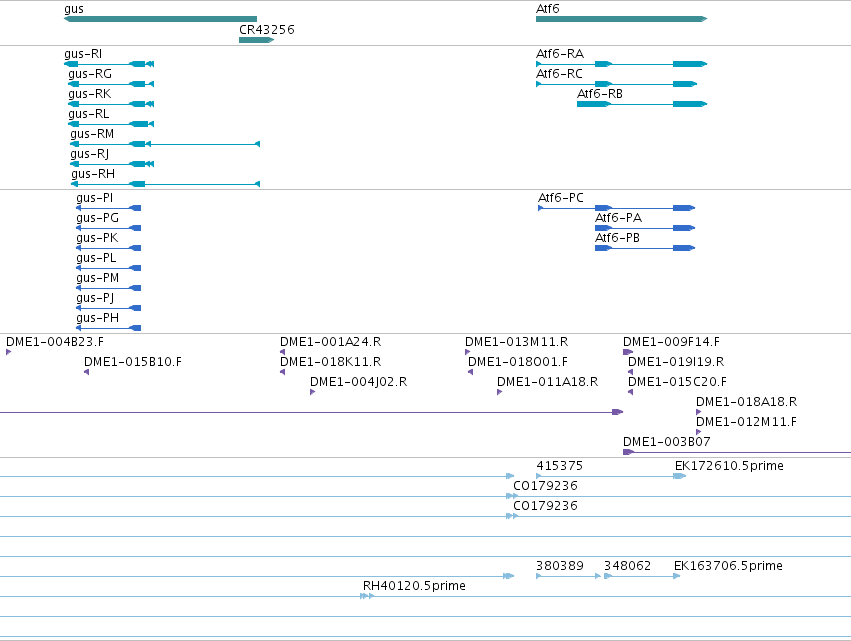Click the Atf6-PB protein label

tap(618, 238)
